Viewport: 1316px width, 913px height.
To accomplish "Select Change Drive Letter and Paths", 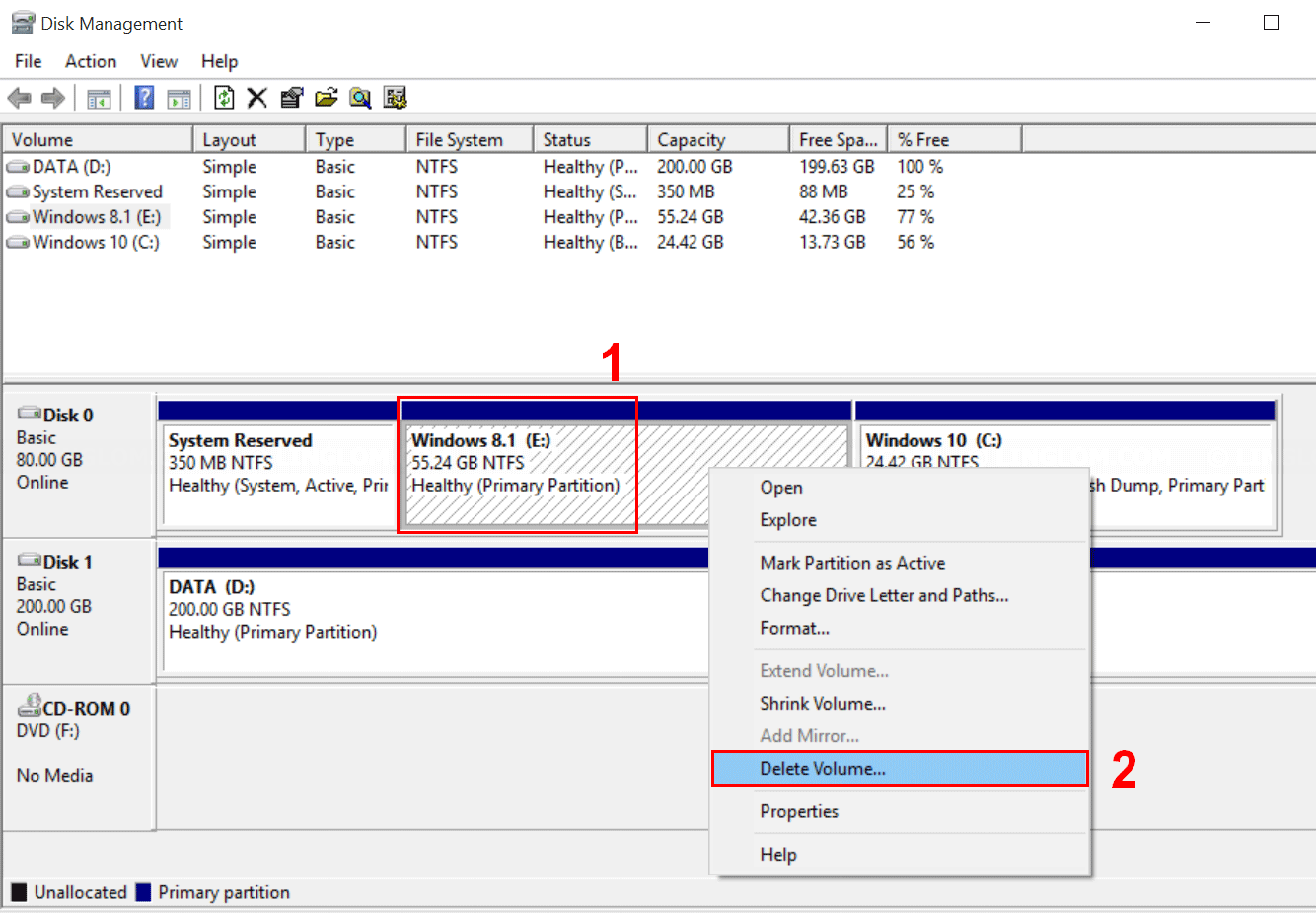I will [900, 595].
